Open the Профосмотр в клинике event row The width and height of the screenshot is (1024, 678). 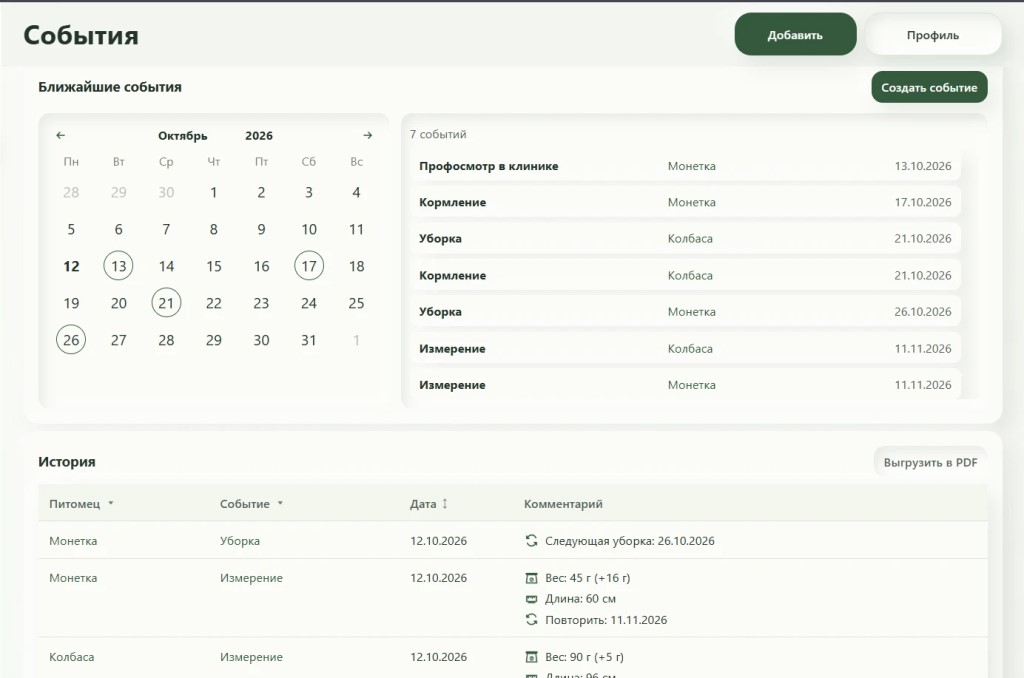(x=685, y=166)
